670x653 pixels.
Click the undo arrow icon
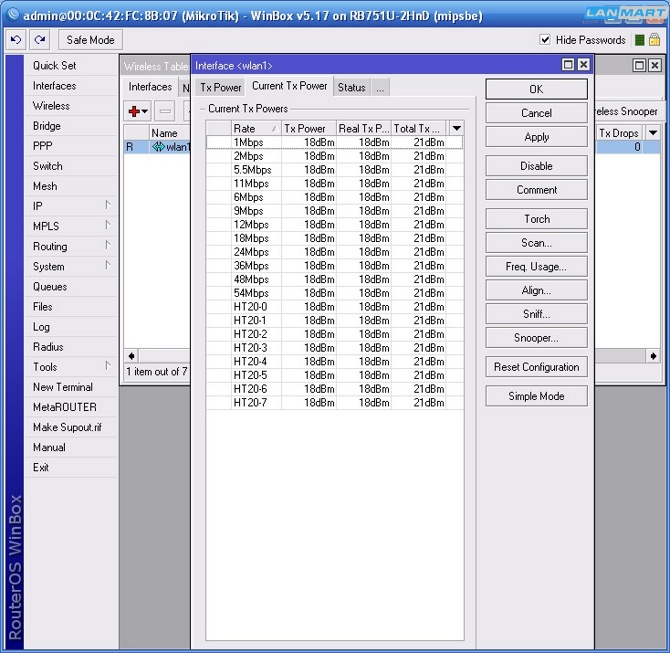(x=16, y=40)
